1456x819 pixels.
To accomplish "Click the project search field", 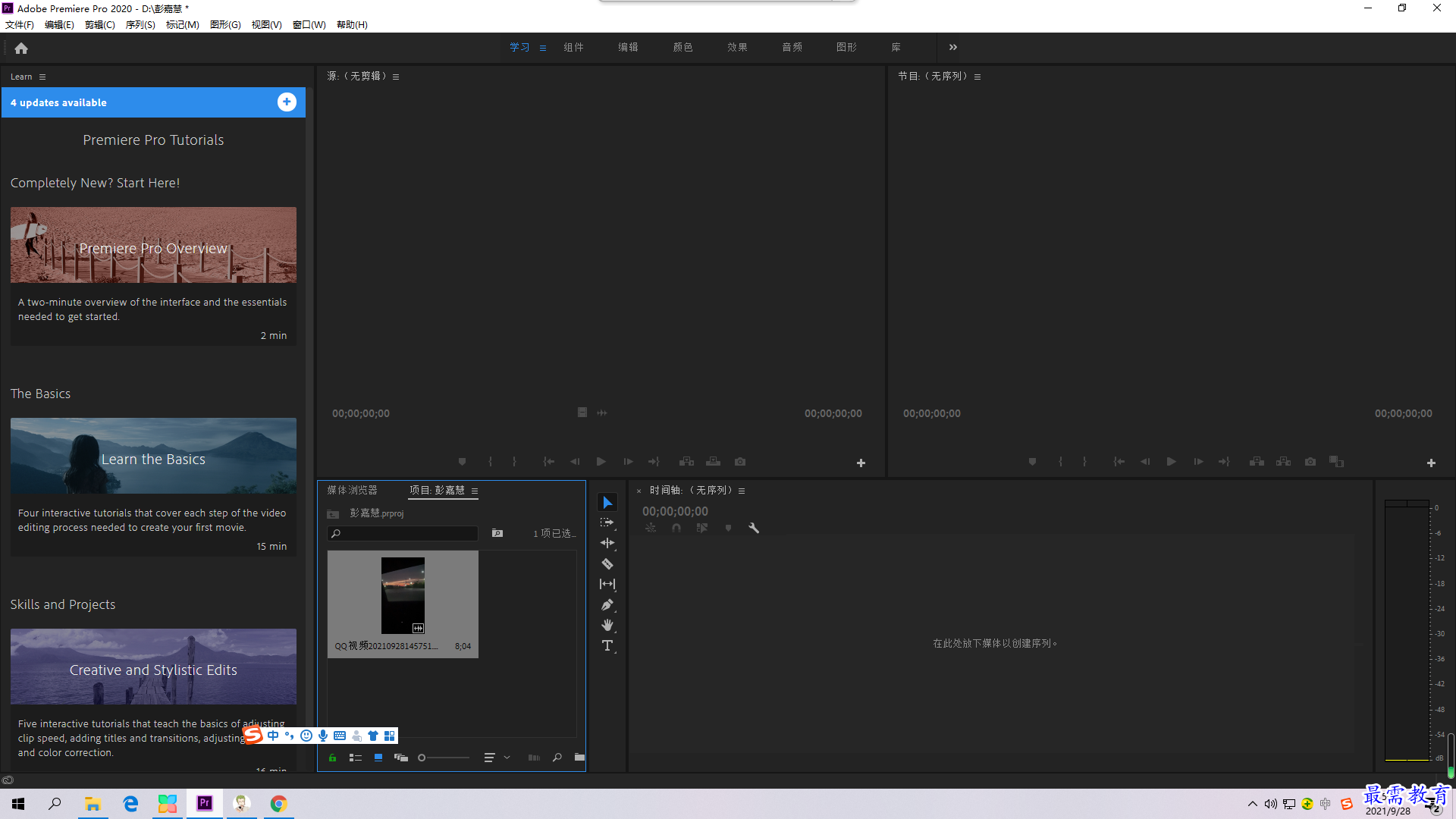I will [403, 534].
